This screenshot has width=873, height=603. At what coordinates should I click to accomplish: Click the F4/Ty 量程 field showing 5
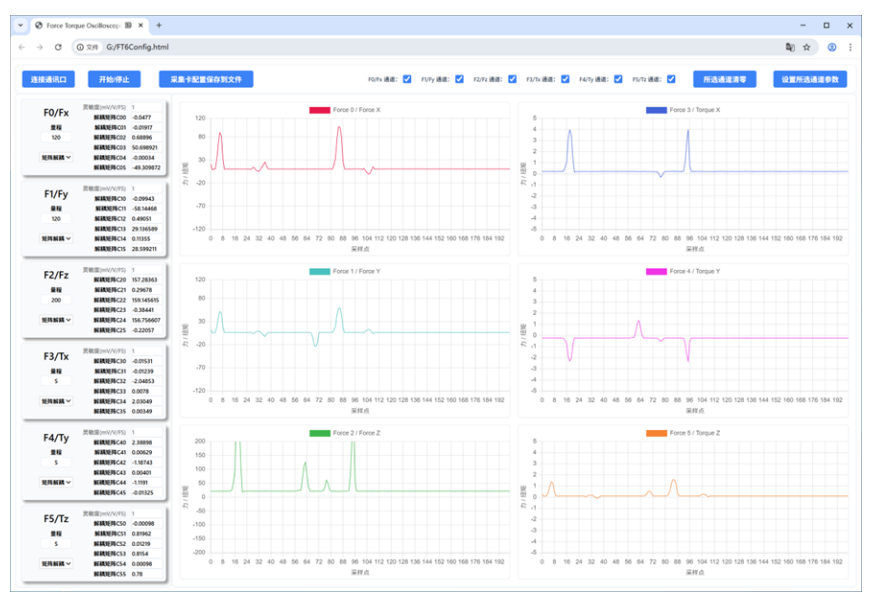pos(56,463)
